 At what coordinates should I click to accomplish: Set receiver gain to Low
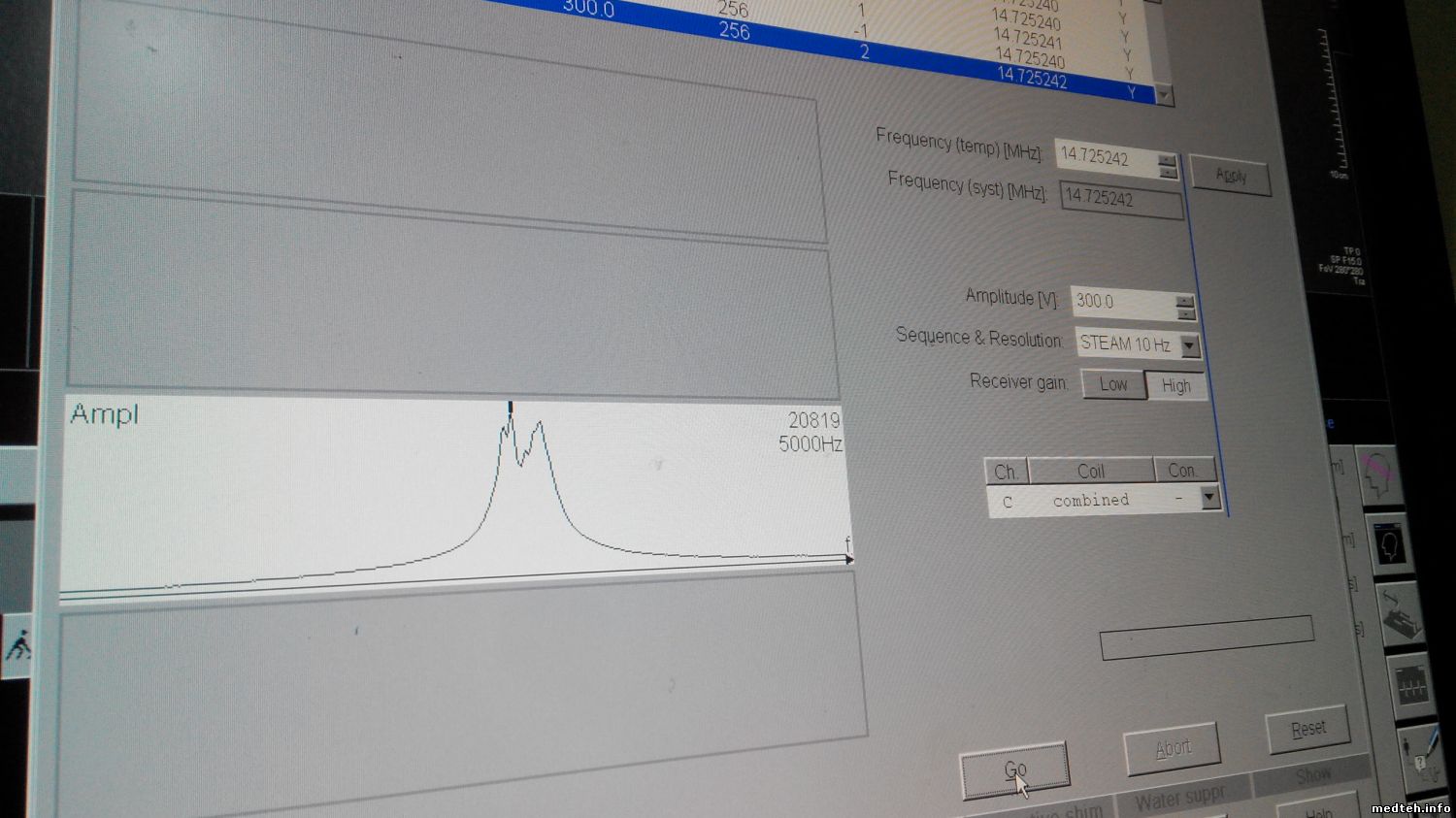tap(1112, 384)
